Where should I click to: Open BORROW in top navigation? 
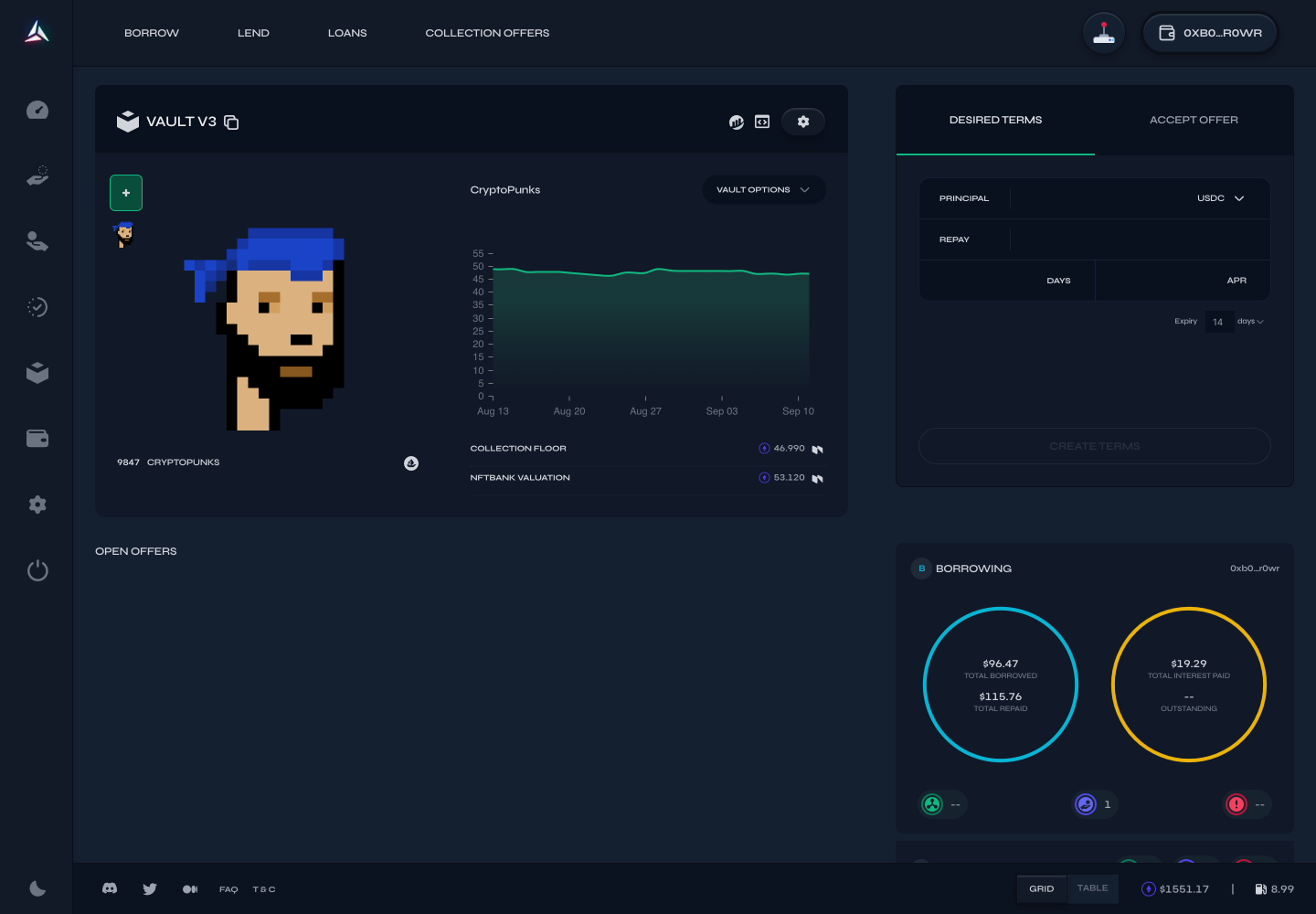click(152, 33)
